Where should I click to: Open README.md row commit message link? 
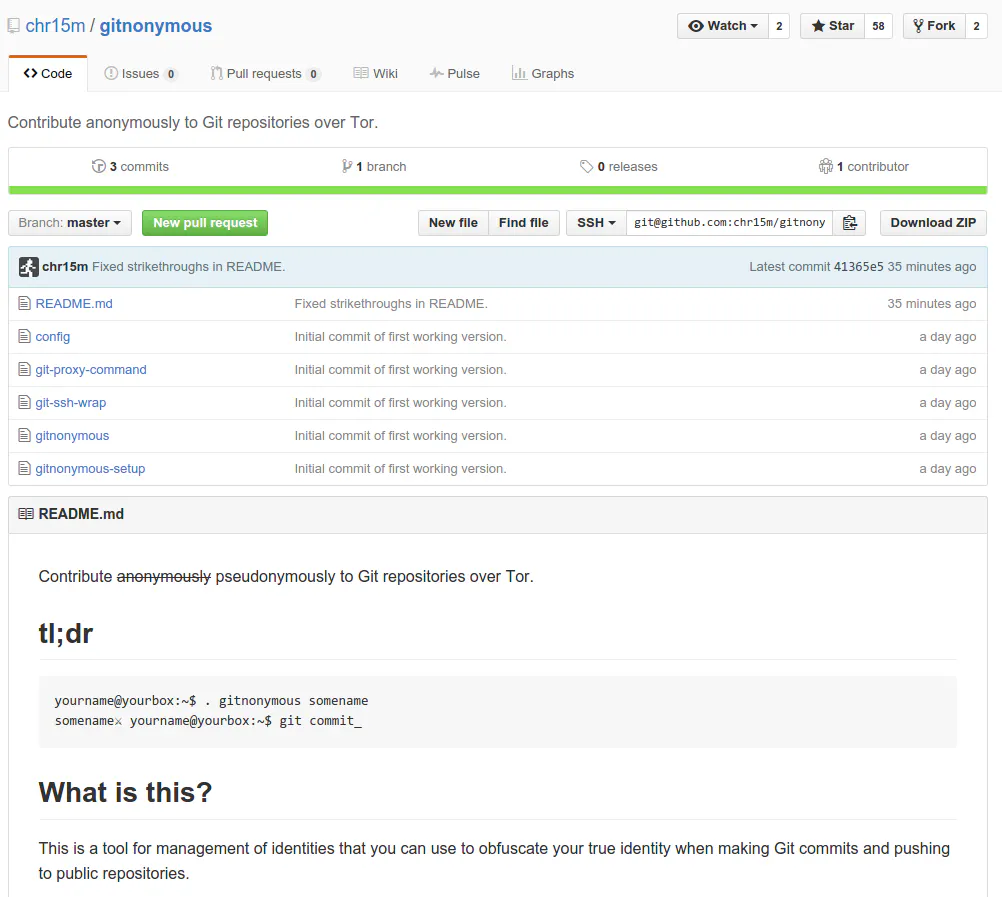(x=391, y=303)
